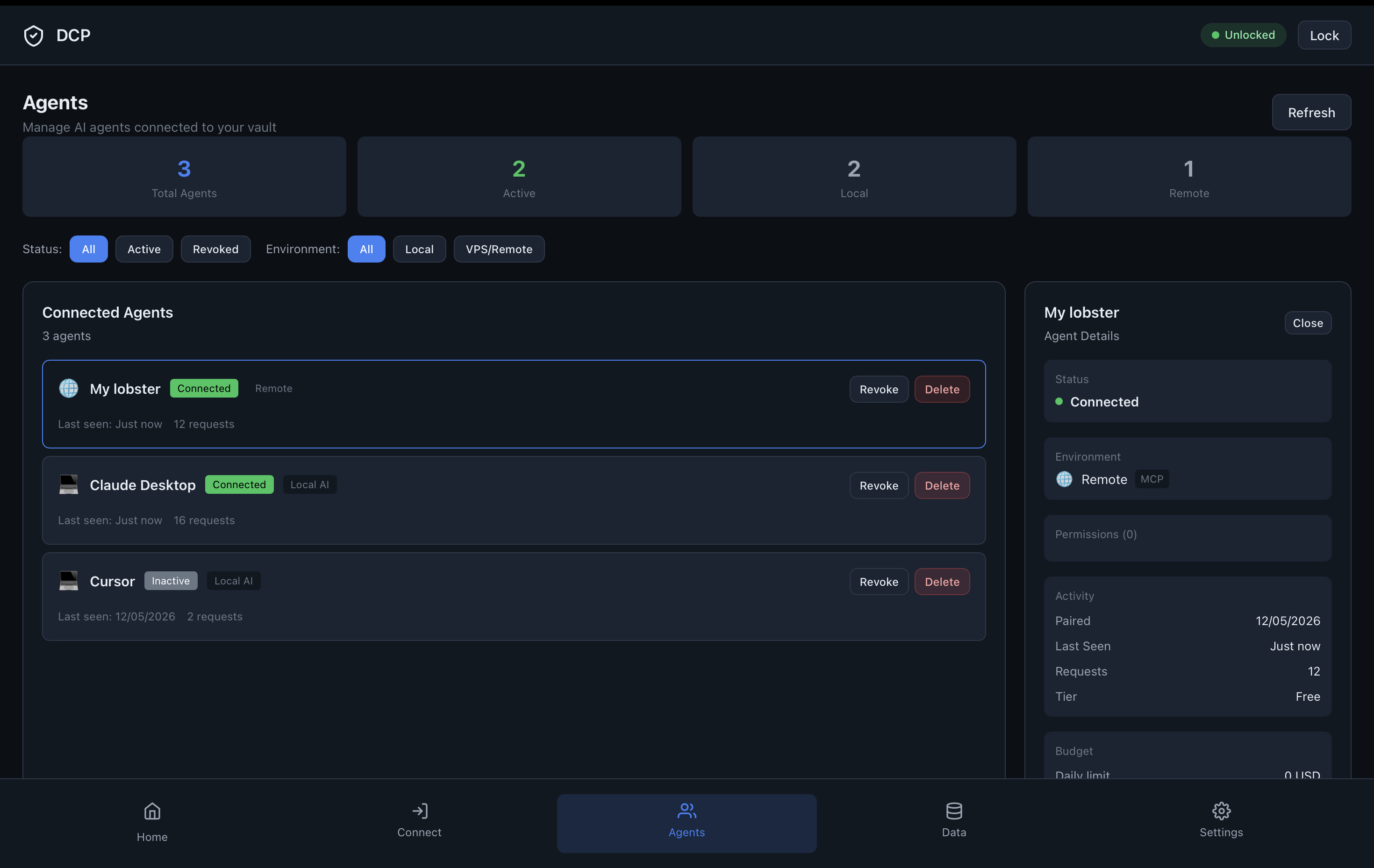Click the laptop icon beside Cursor
The height and width of the screenshot is (868, 1374).
point(69,581)
